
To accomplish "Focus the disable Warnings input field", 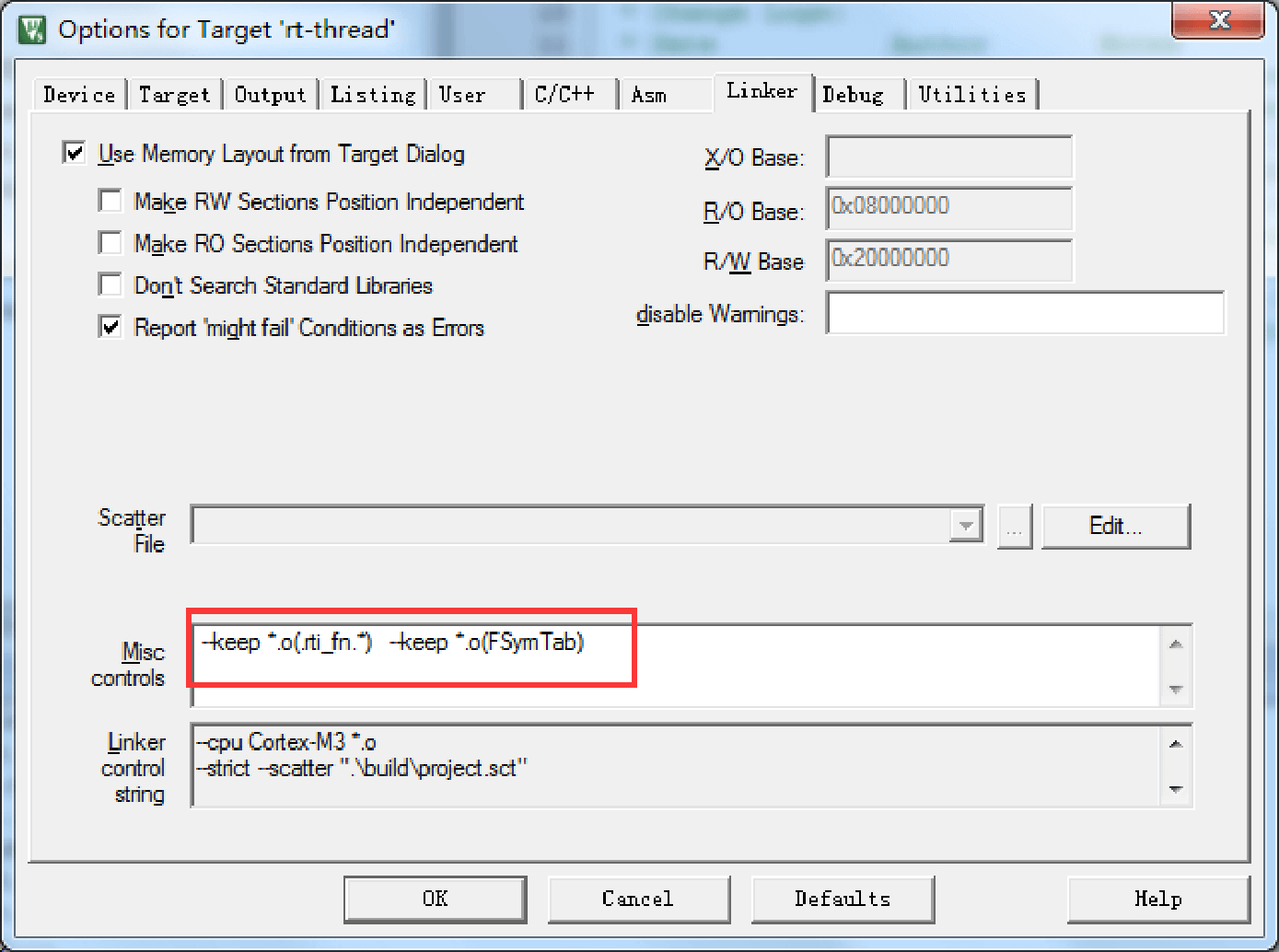I will (1026, 313).
